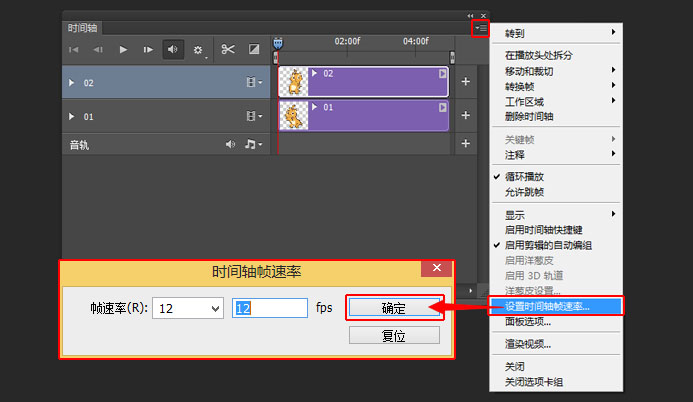The width and height of the screenshot is (693, 402).
Task: Click the filmstrip icon on track 02
Action: pos(252,83)
